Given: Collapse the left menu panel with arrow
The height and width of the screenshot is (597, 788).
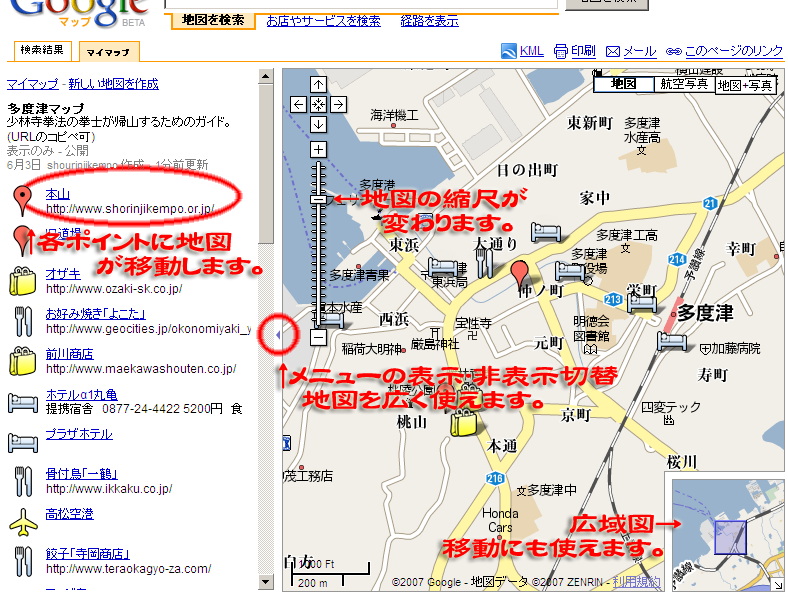Looking at the screenshot, I should click(x=277, y=334).
